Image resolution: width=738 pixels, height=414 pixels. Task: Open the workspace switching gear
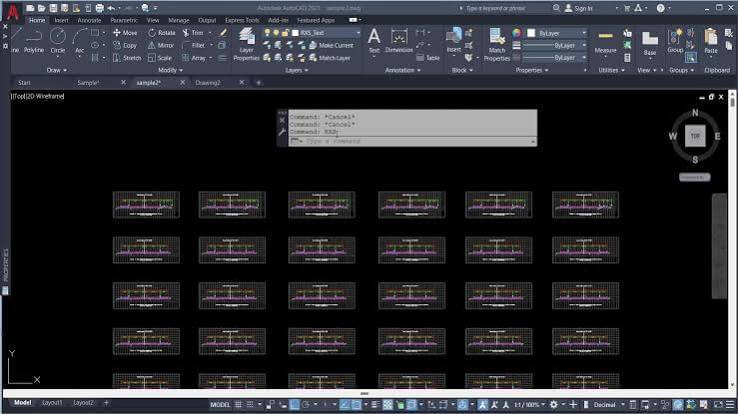(554, 405)
